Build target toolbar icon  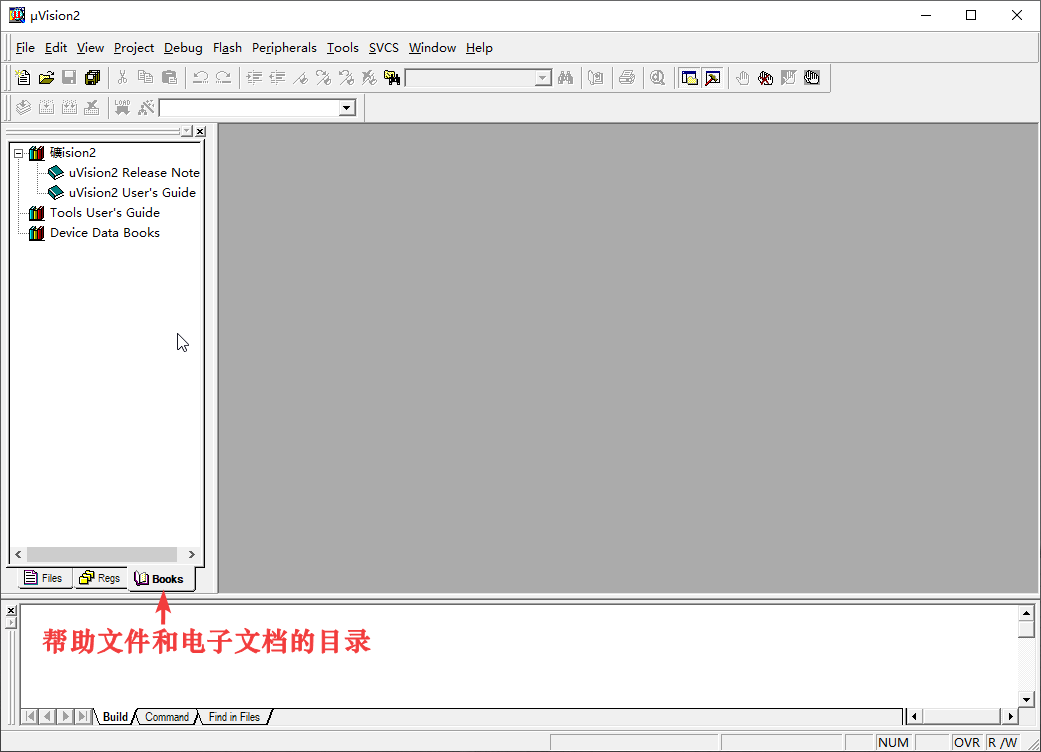46,107
